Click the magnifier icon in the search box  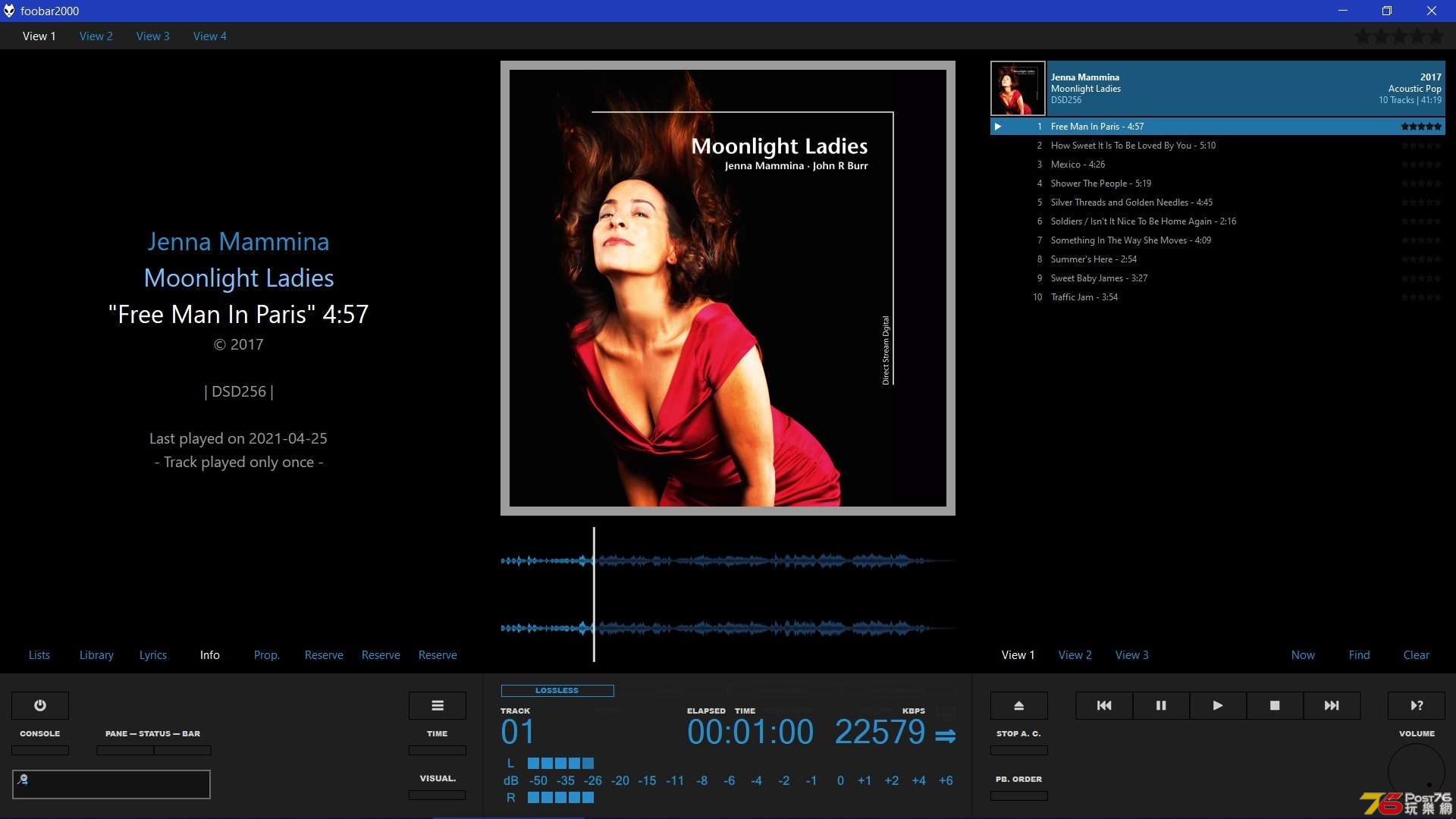pos(23,779)
